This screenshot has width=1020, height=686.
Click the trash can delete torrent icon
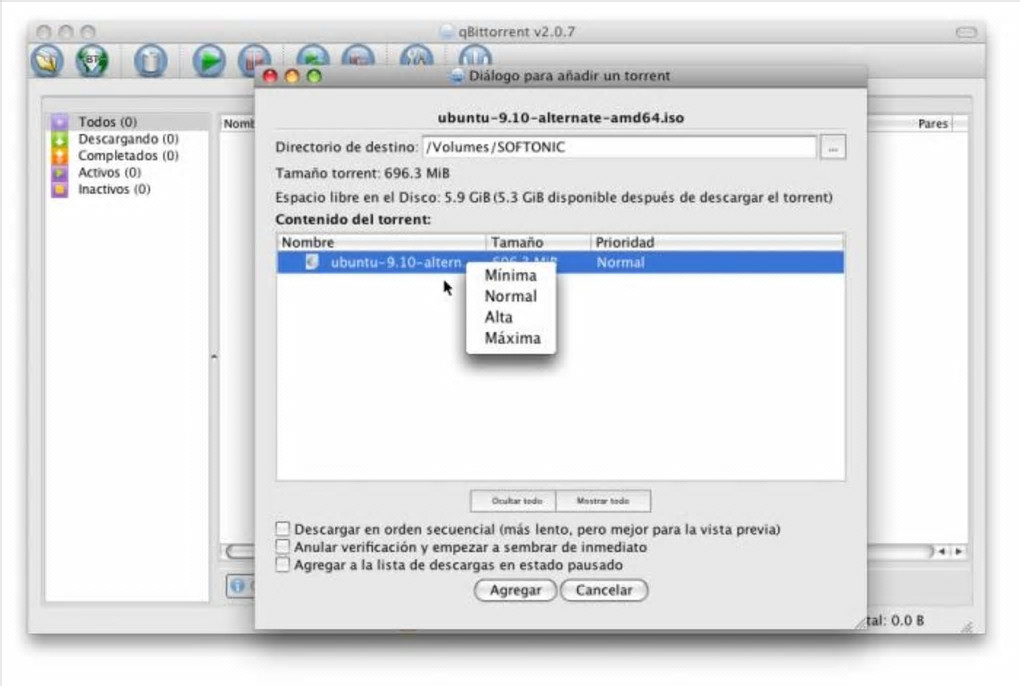click(150, 60)
